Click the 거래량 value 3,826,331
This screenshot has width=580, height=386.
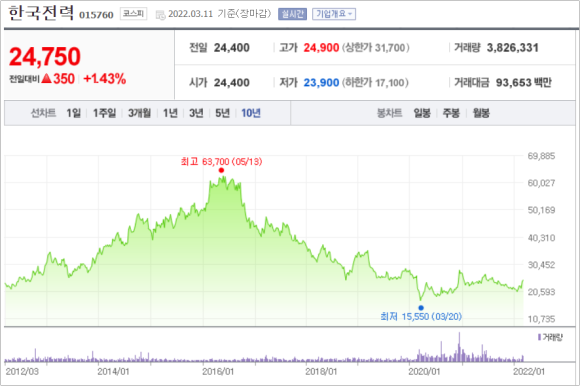512,48
